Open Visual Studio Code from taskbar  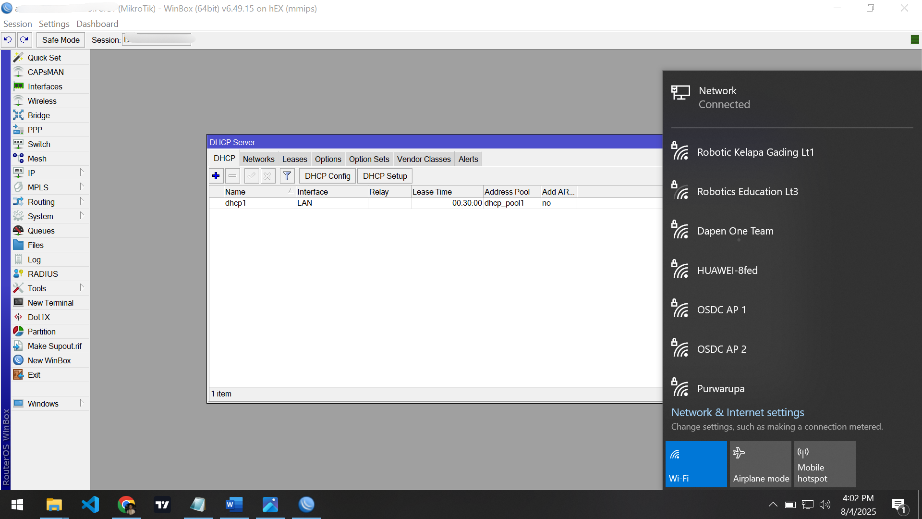click(90, 505)
